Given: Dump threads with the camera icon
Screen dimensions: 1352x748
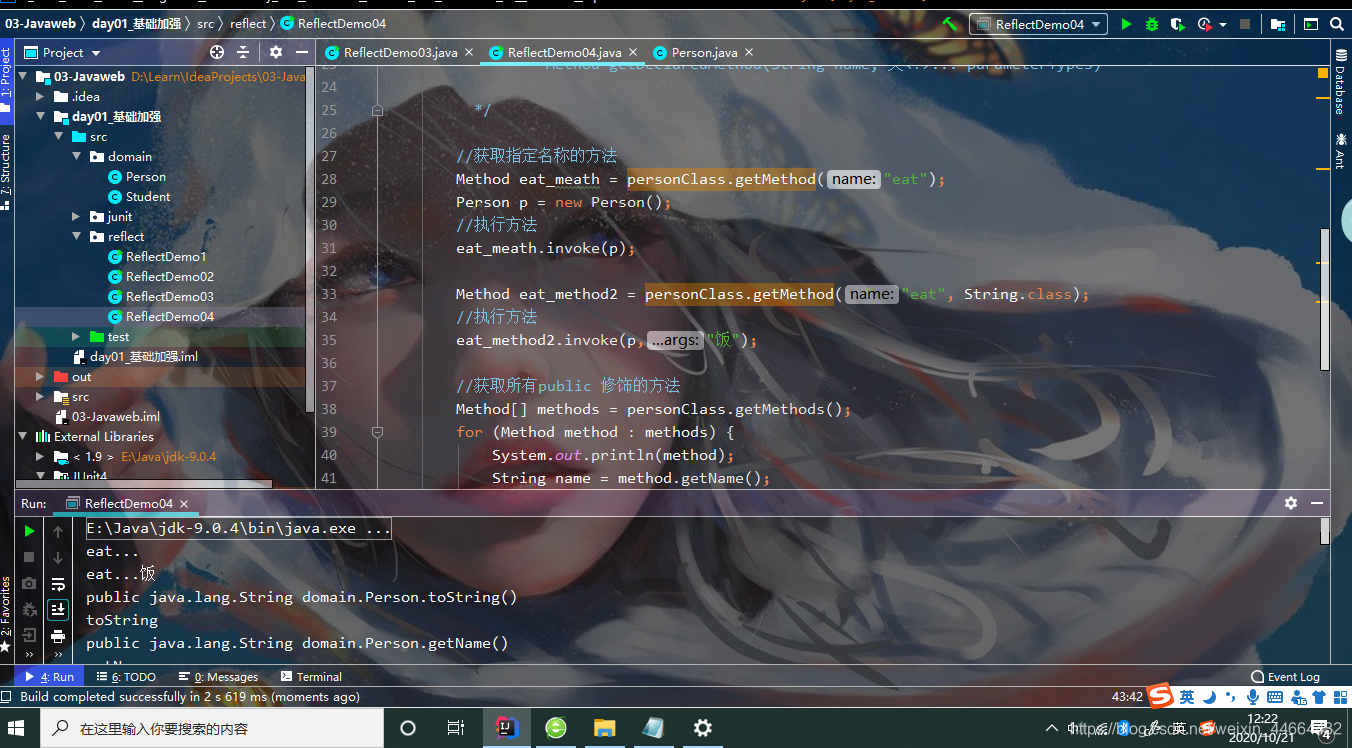Looking at the screenshot, I should coord(29,583).
